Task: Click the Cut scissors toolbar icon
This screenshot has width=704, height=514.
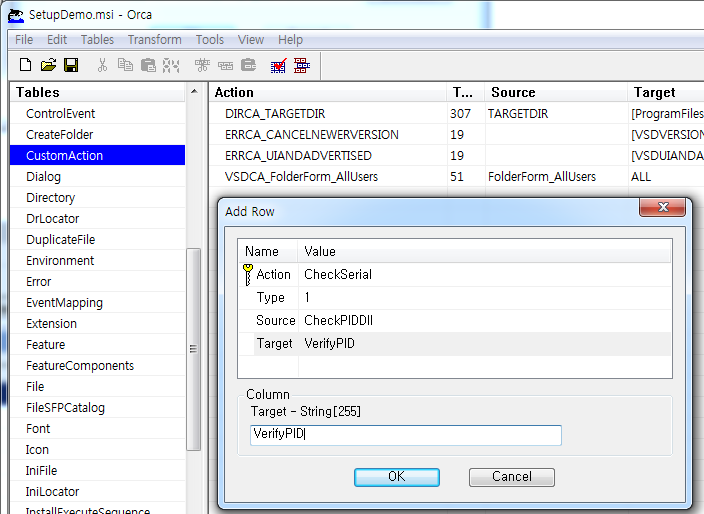Action: [102, 65]
